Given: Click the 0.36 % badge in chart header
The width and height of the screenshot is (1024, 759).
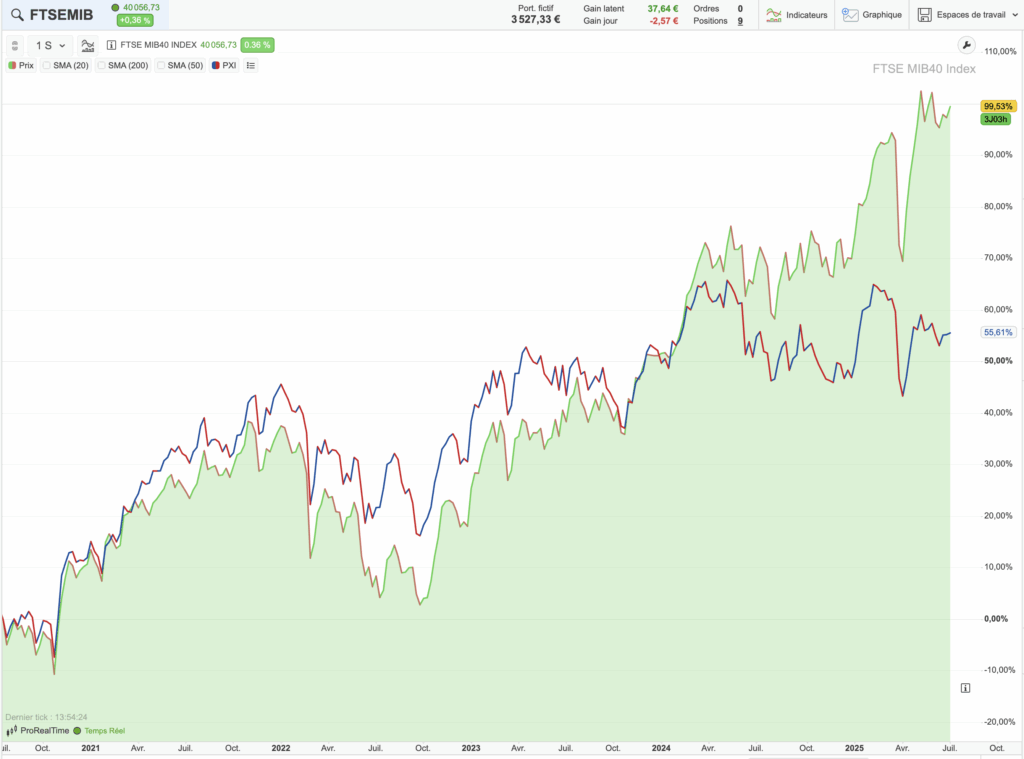Looking at the screenshot, I should 257,45.
